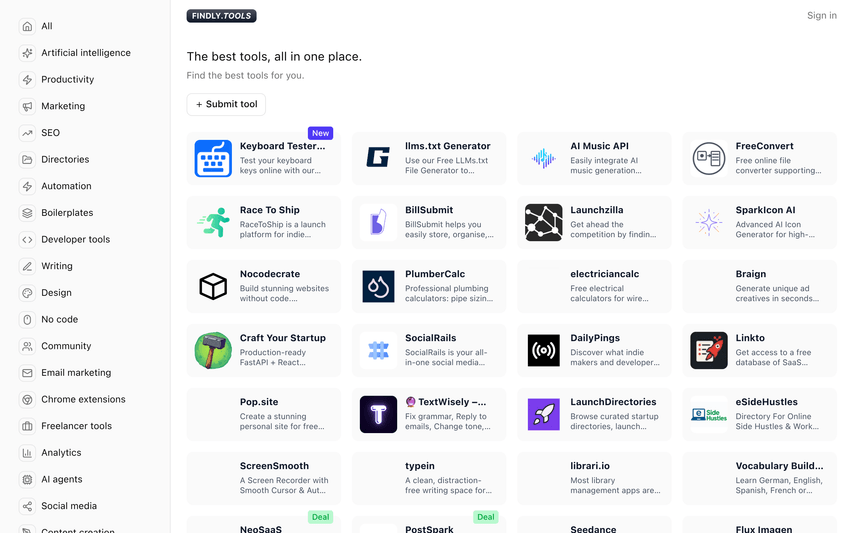Screen dimensions: 853x533
Task: Click the Race To Ship runner icon
Action: [213, 222]
